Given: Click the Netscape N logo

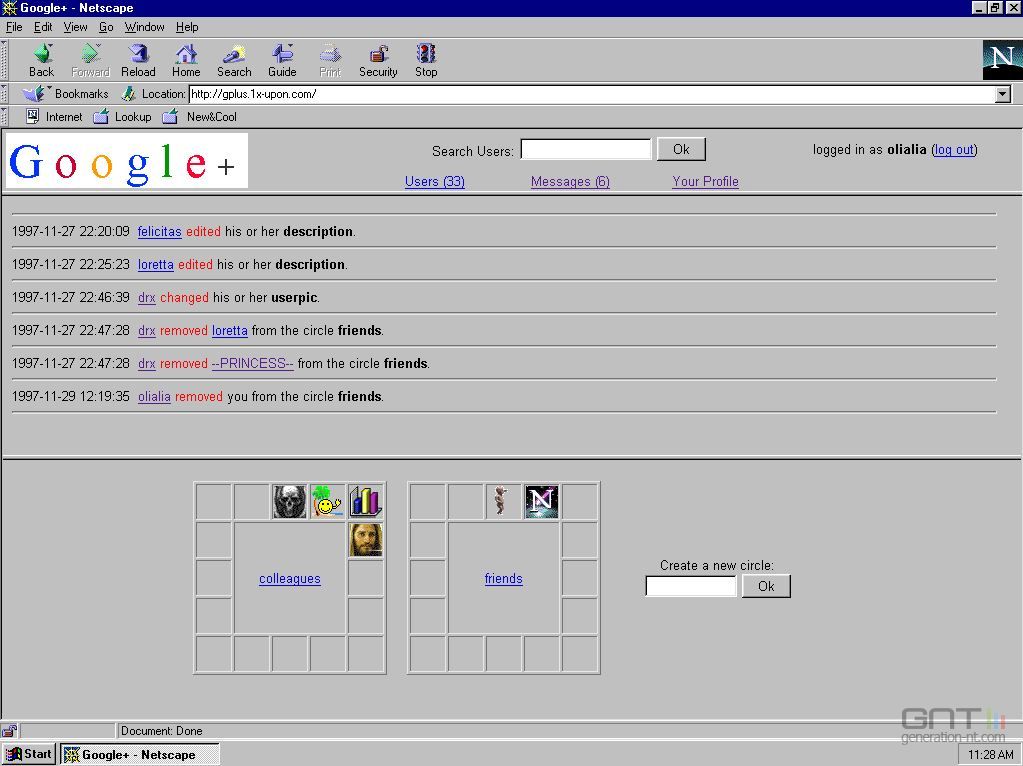Looking at the screenshot, I should [1002, 60].
